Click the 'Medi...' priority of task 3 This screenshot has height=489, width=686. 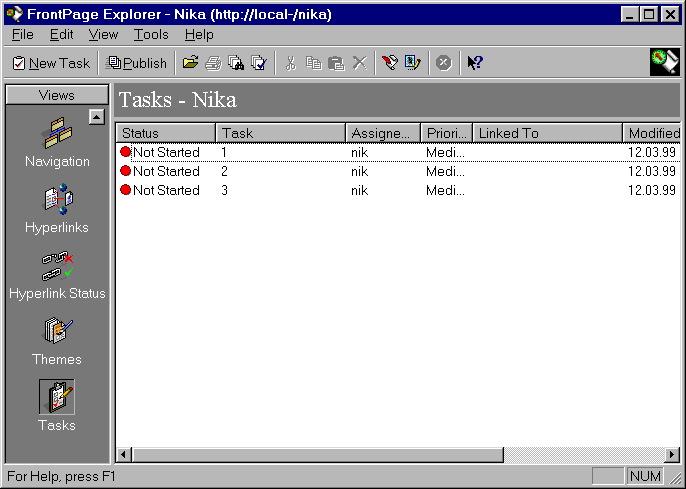445,190
